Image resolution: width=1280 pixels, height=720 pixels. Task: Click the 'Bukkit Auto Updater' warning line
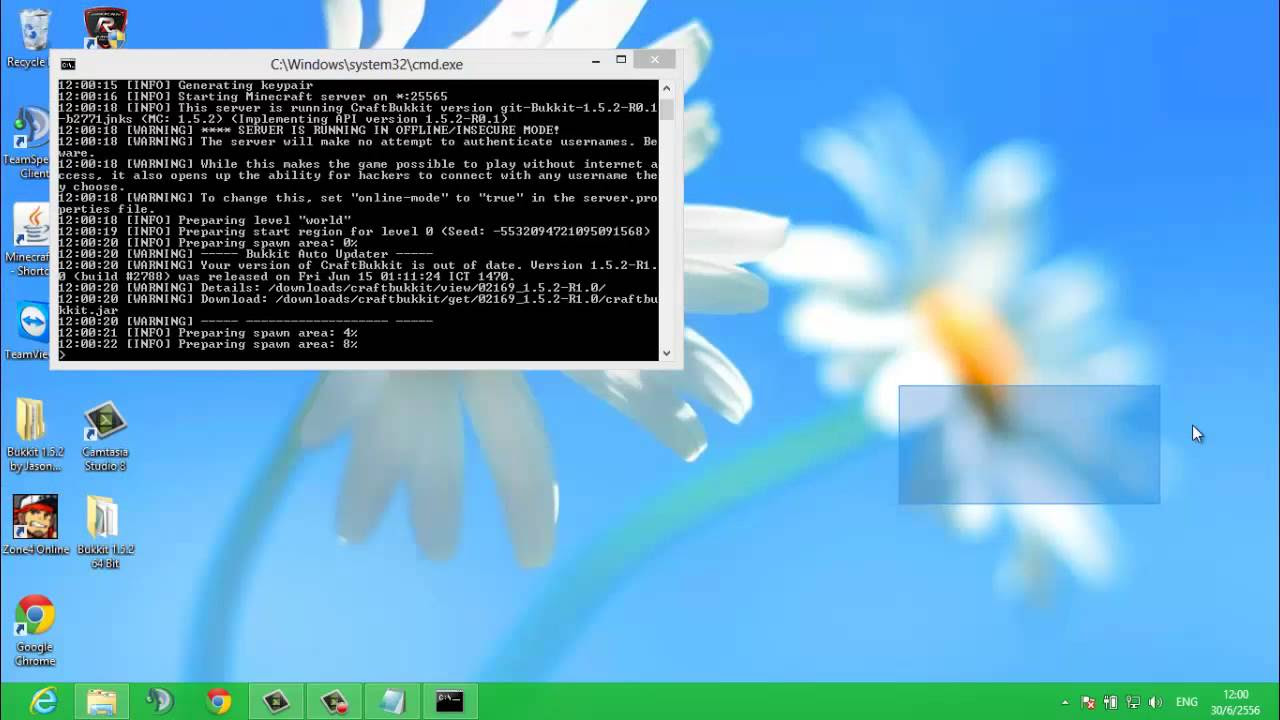[x=245, y=254]
